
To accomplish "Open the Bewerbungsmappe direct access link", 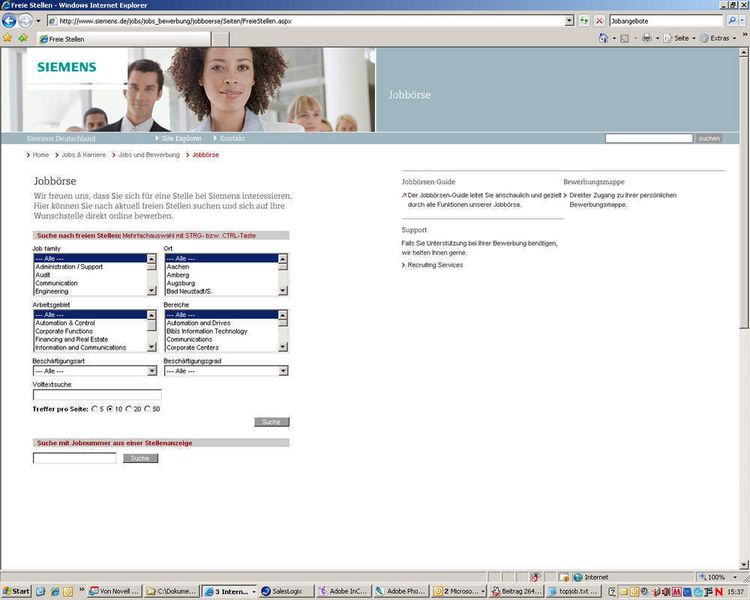I will click(x=623, y=200).
